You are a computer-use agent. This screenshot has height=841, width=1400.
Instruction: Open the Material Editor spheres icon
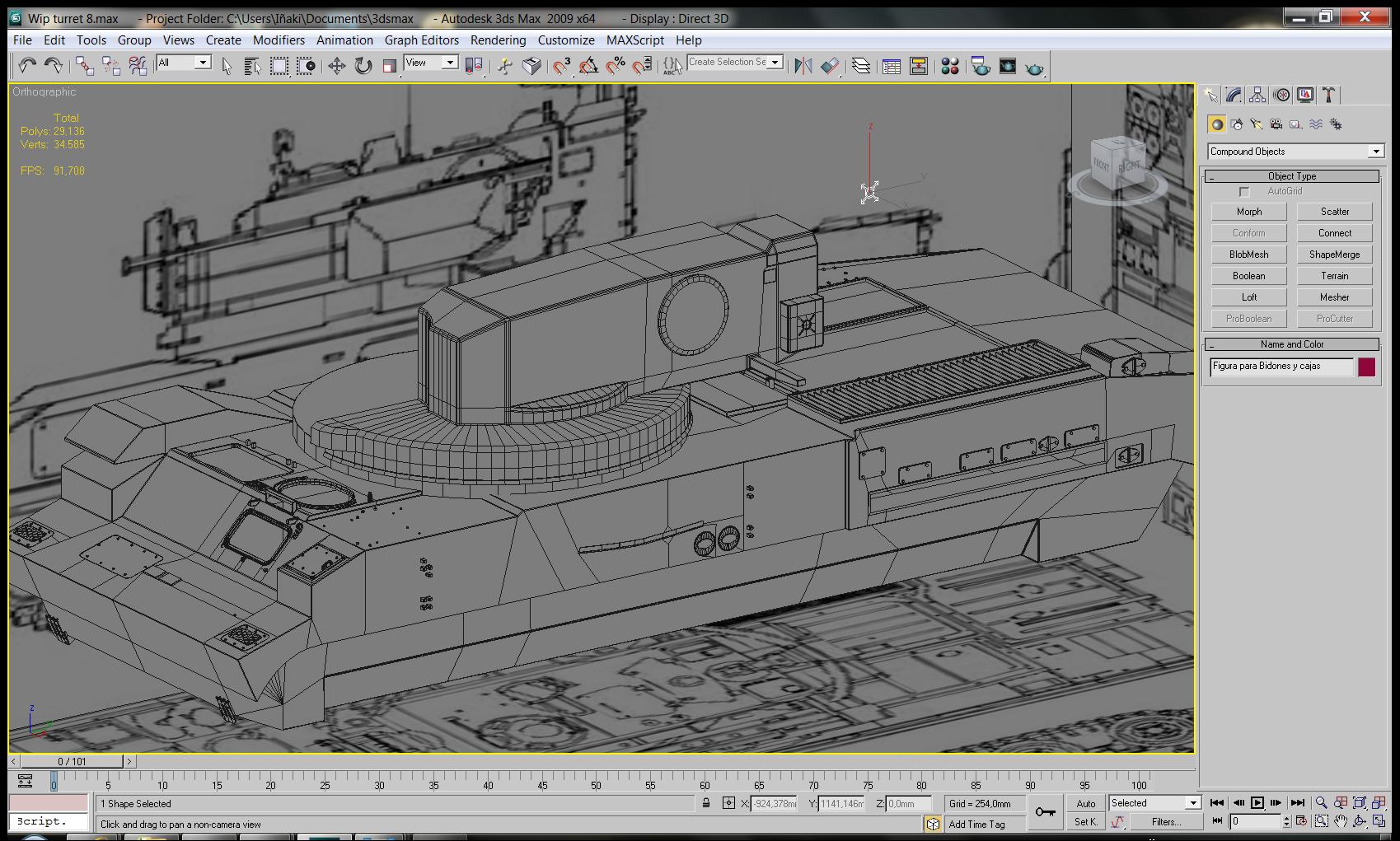tap(949, 66)
